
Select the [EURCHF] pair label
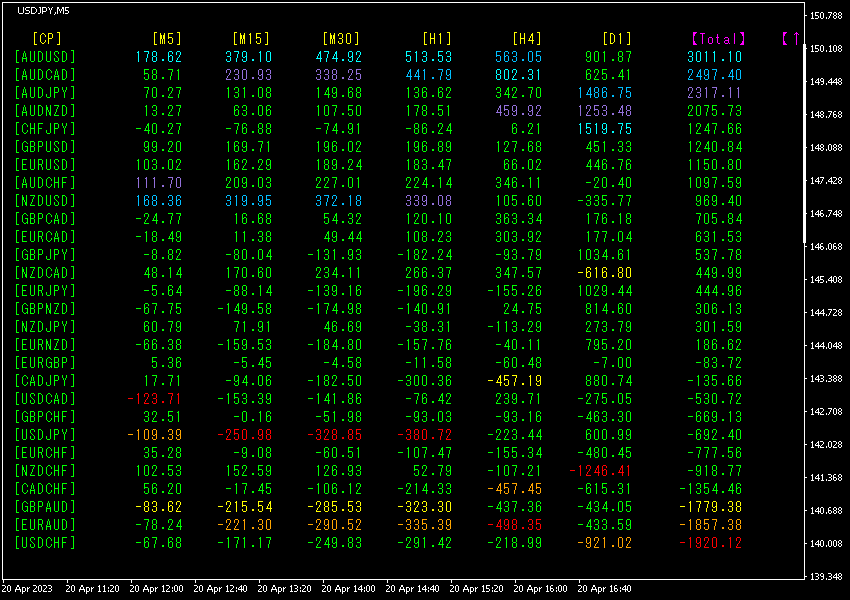(x=45, y=453)
